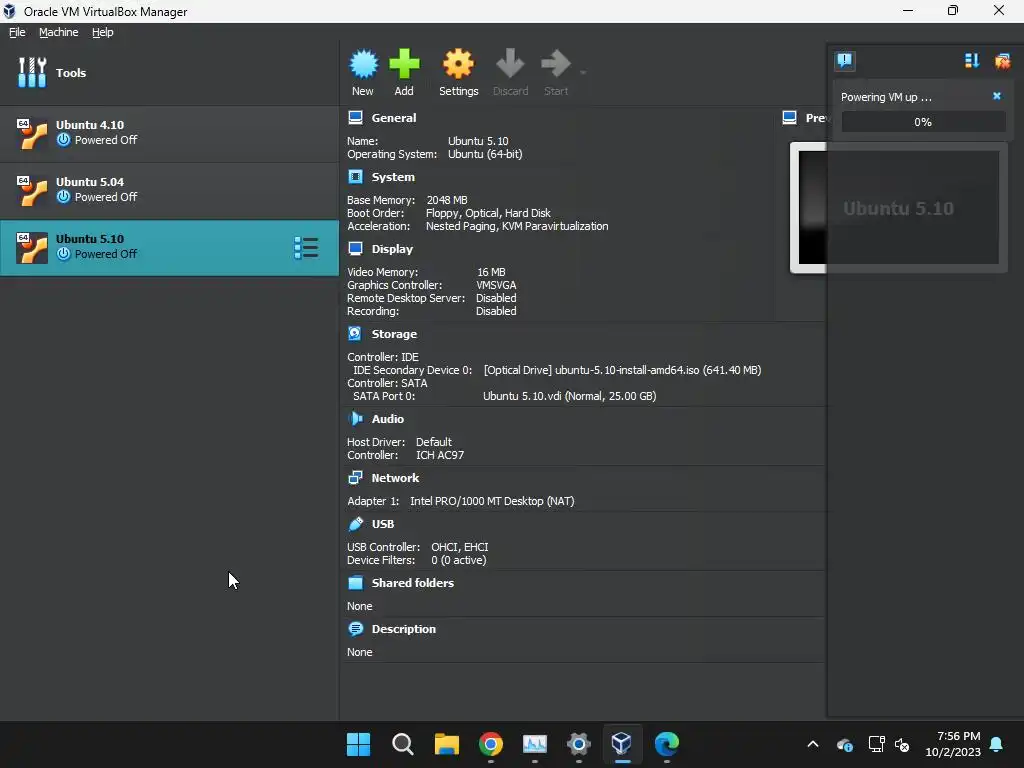Open the Help menu
This screenshot has height=768, width=1024.
pos(103,32)
